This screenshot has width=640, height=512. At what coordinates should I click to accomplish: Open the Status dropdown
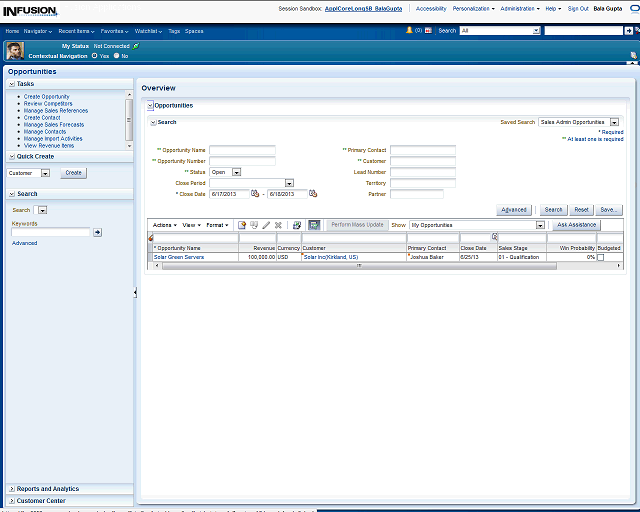tap(235, 172)
